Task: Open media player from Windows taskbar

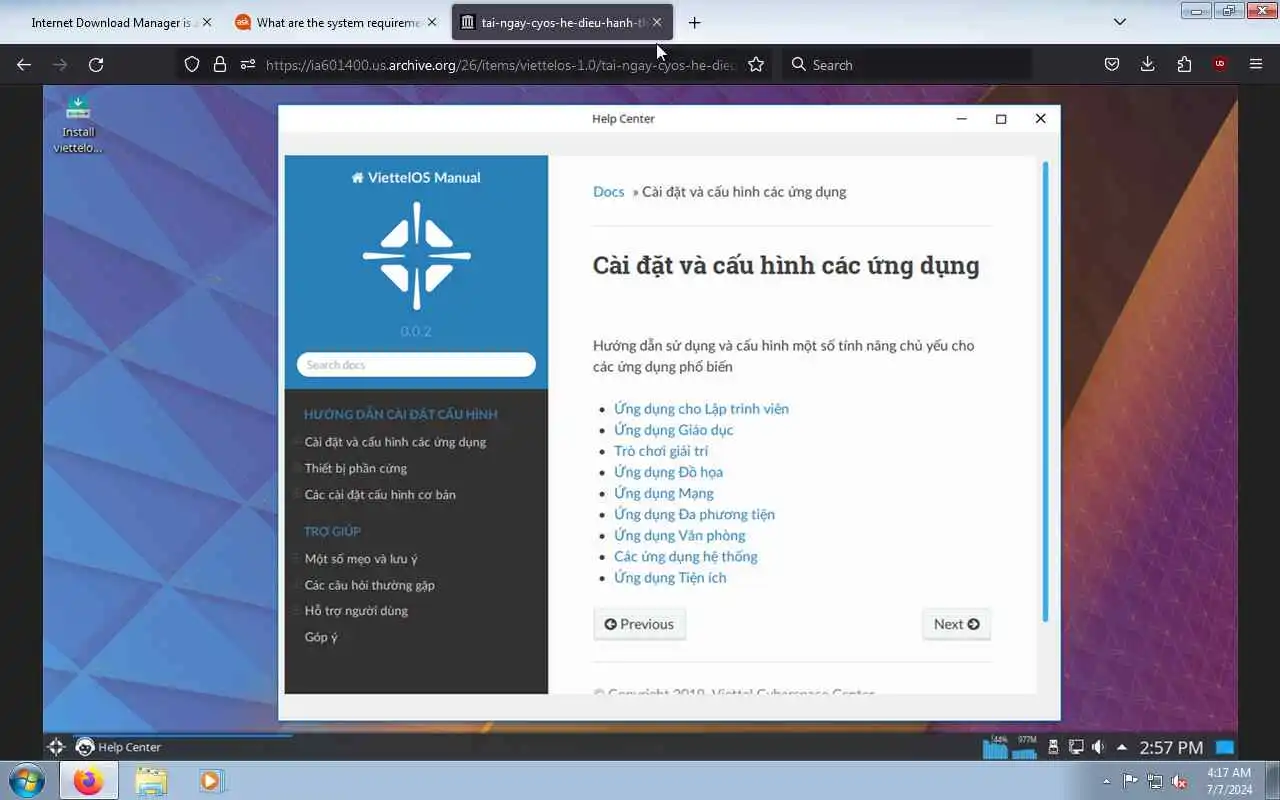Action: pos(211,780)
